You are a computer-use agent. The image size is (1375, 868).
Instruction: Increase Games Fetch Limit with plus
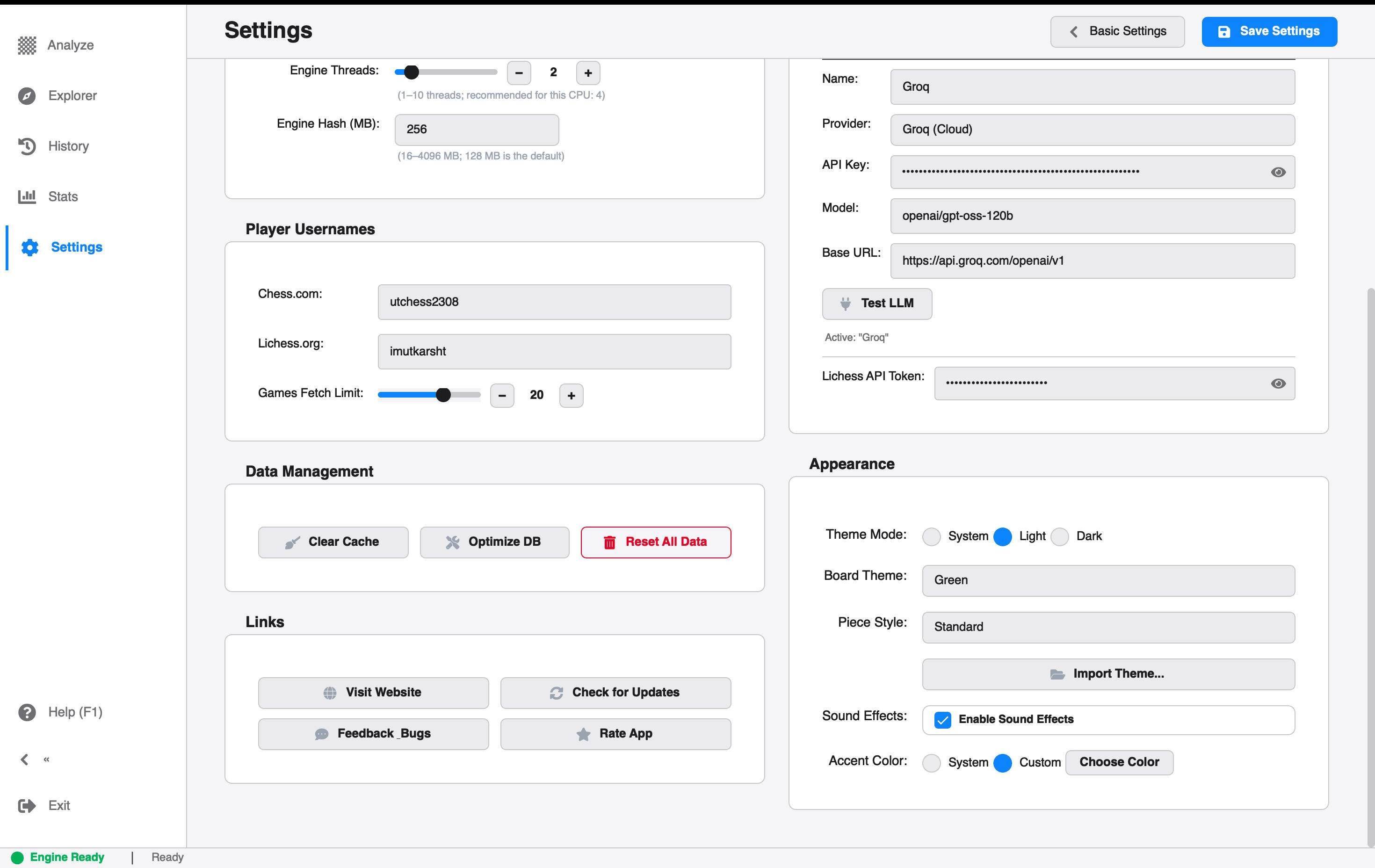(571, 395)
